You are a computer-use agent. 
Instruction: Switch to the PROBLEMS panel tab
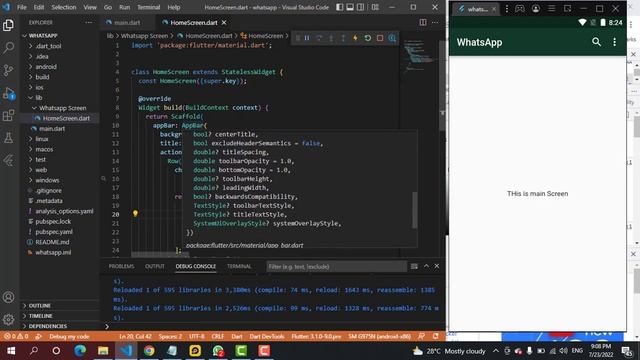[122, 266]
